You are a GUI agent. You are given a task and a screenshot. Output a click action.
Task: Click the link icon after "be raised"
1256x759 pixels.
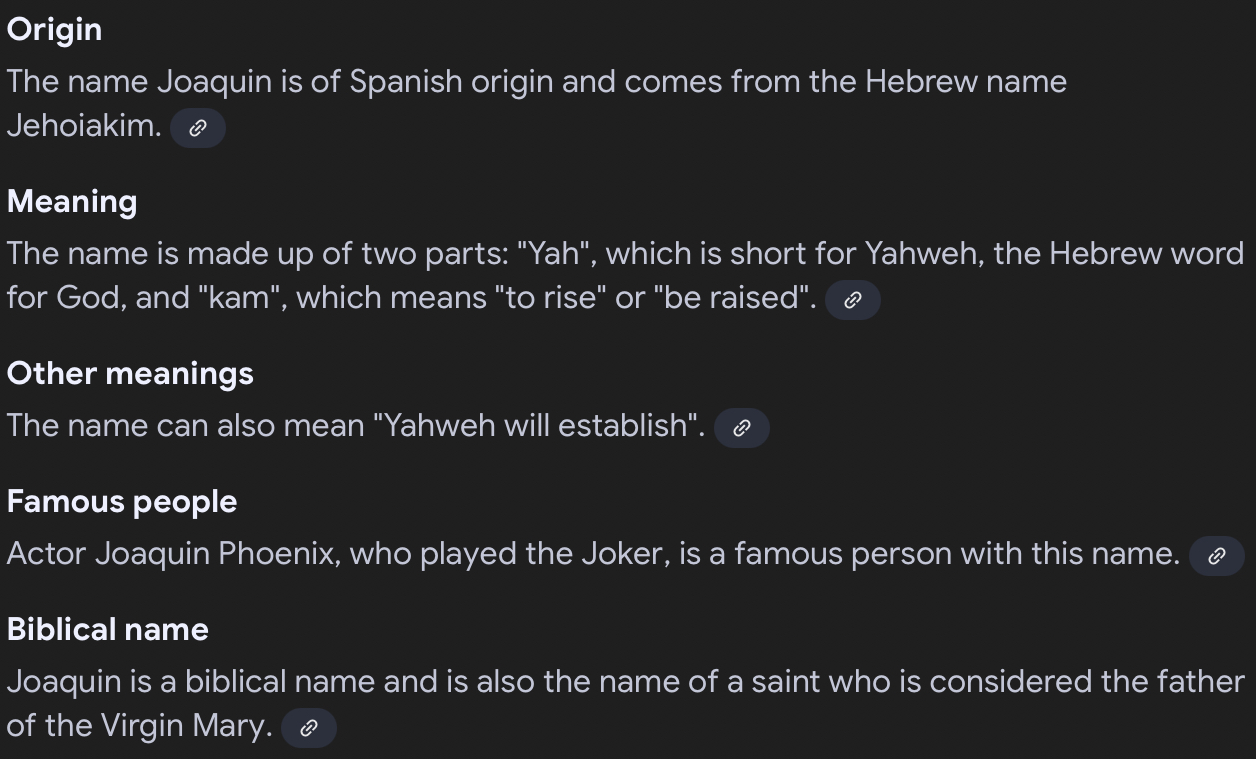(x=852, y=300)
